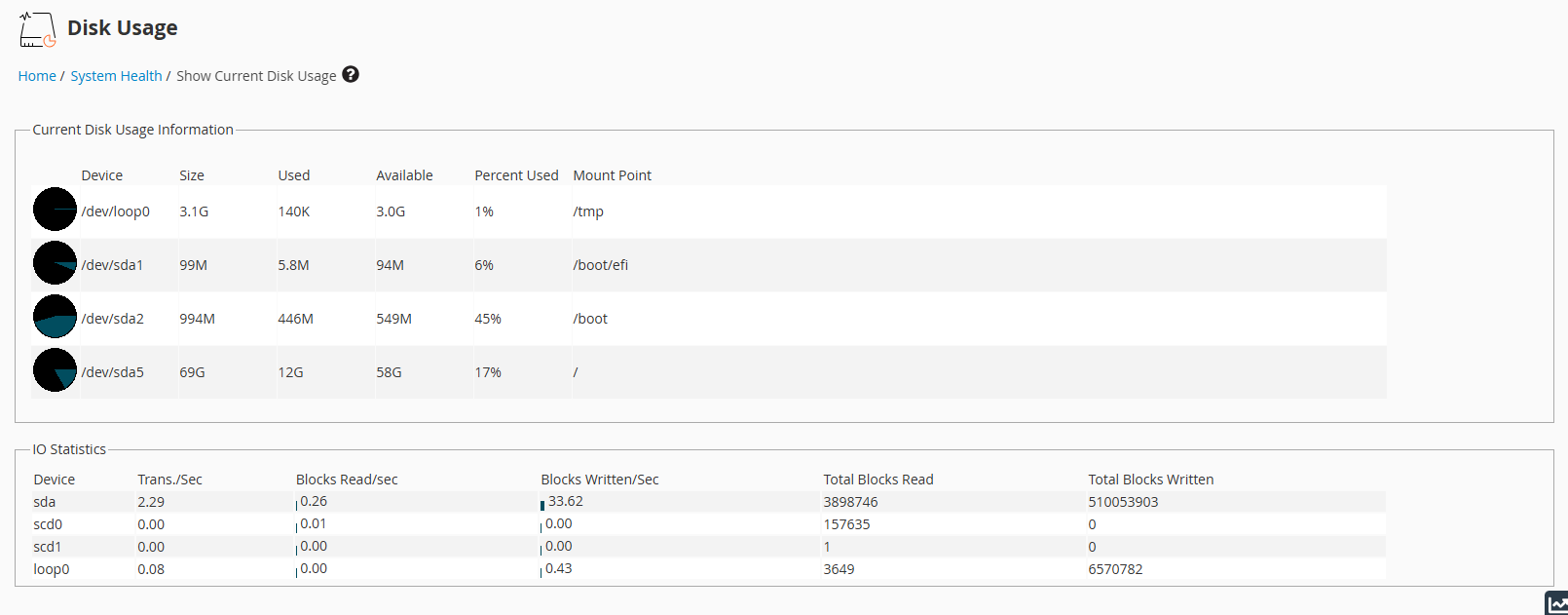Open the statistics chart icon at bottom right
This screenshot has height=615, width=1568.
pyautogui.click(x=1556, y=603)
